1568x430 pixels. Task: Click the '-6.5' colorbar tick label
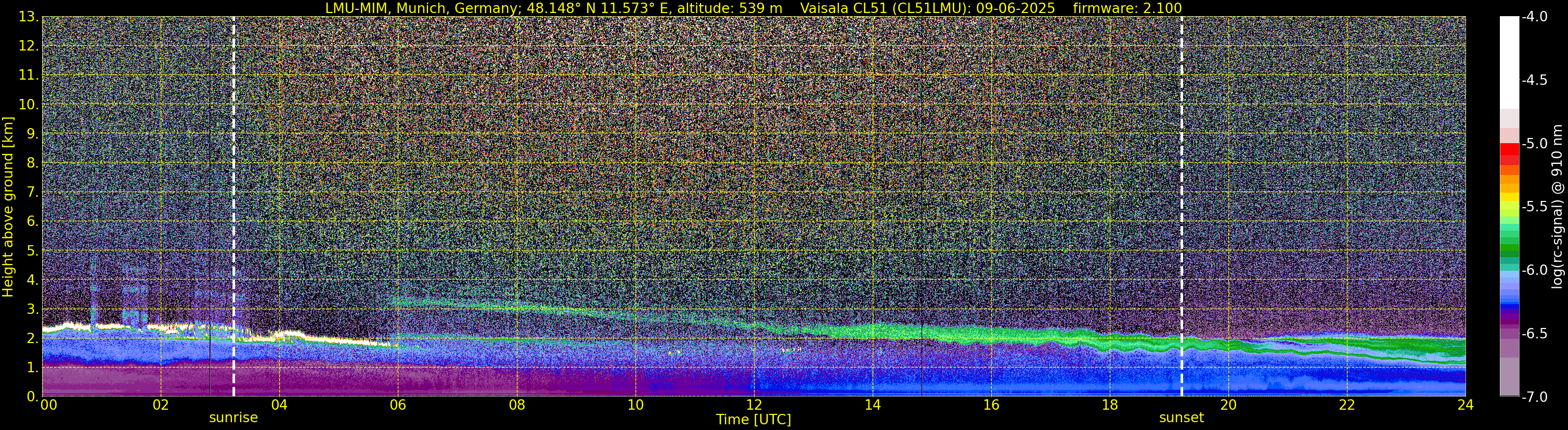1534,334
